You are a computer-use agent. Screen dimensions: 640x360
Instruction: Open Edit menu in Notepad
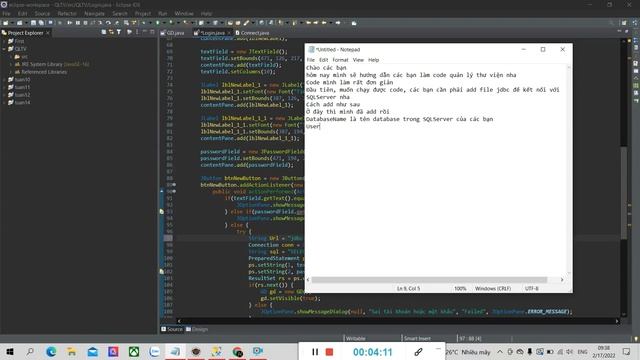323,60
